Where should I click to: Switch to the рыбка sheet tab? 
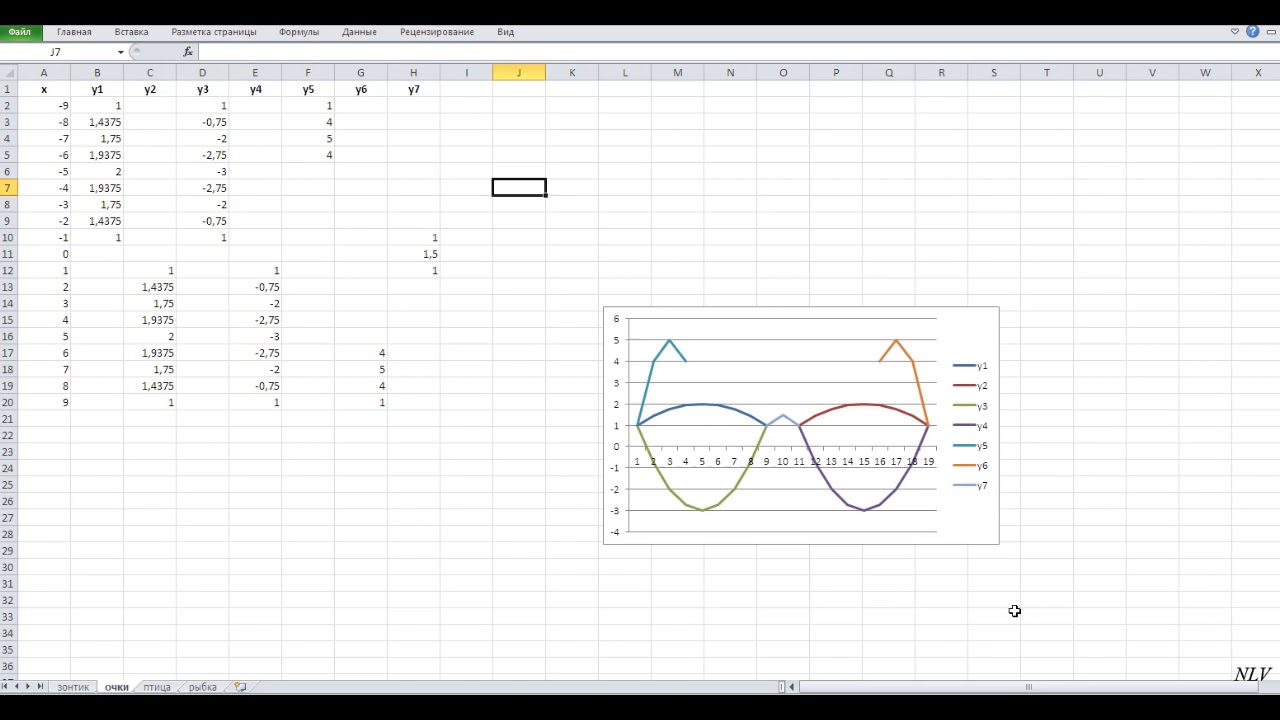click(x=202, y=687)
